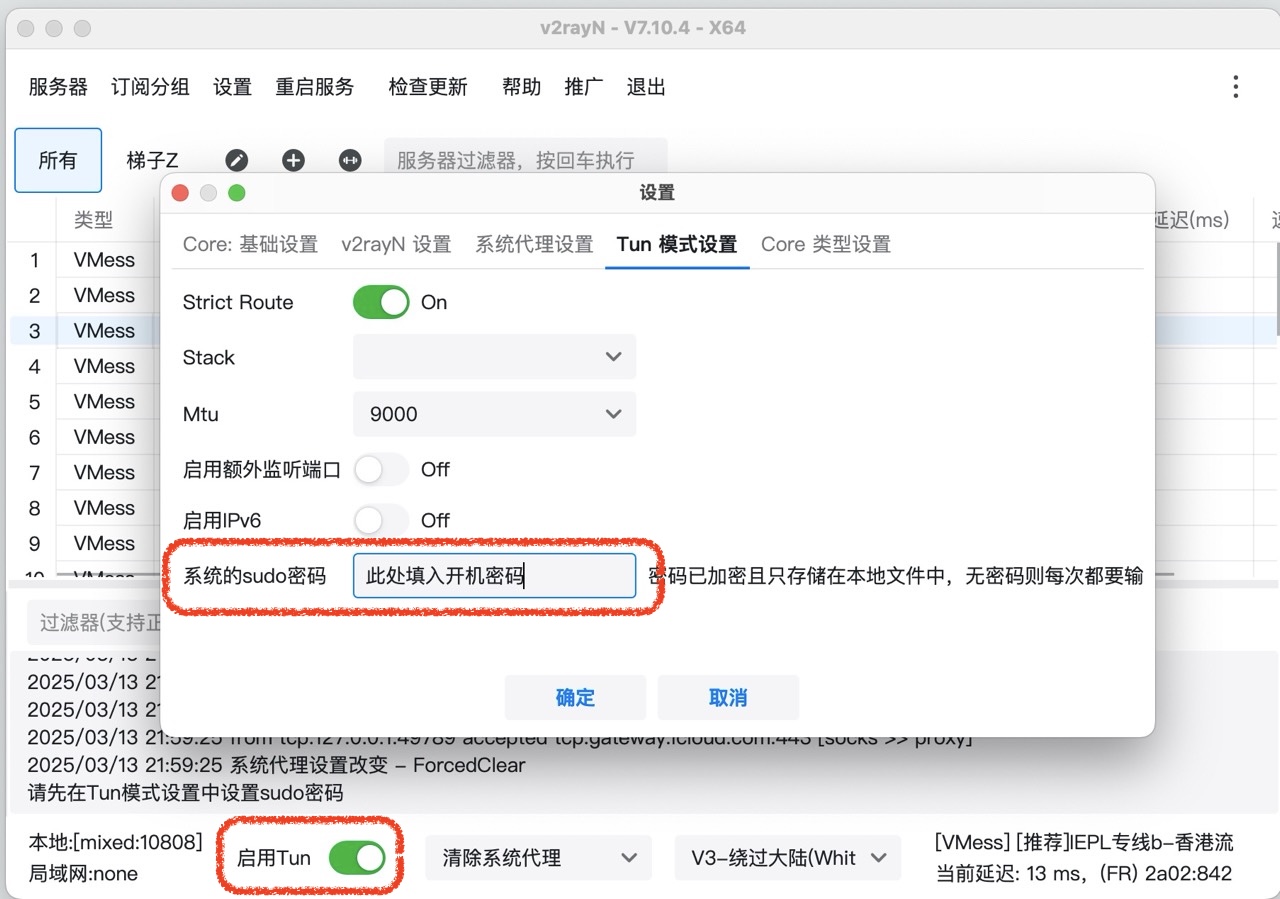Click the 取消 button
1280x899 pixels.
point(728,698)
